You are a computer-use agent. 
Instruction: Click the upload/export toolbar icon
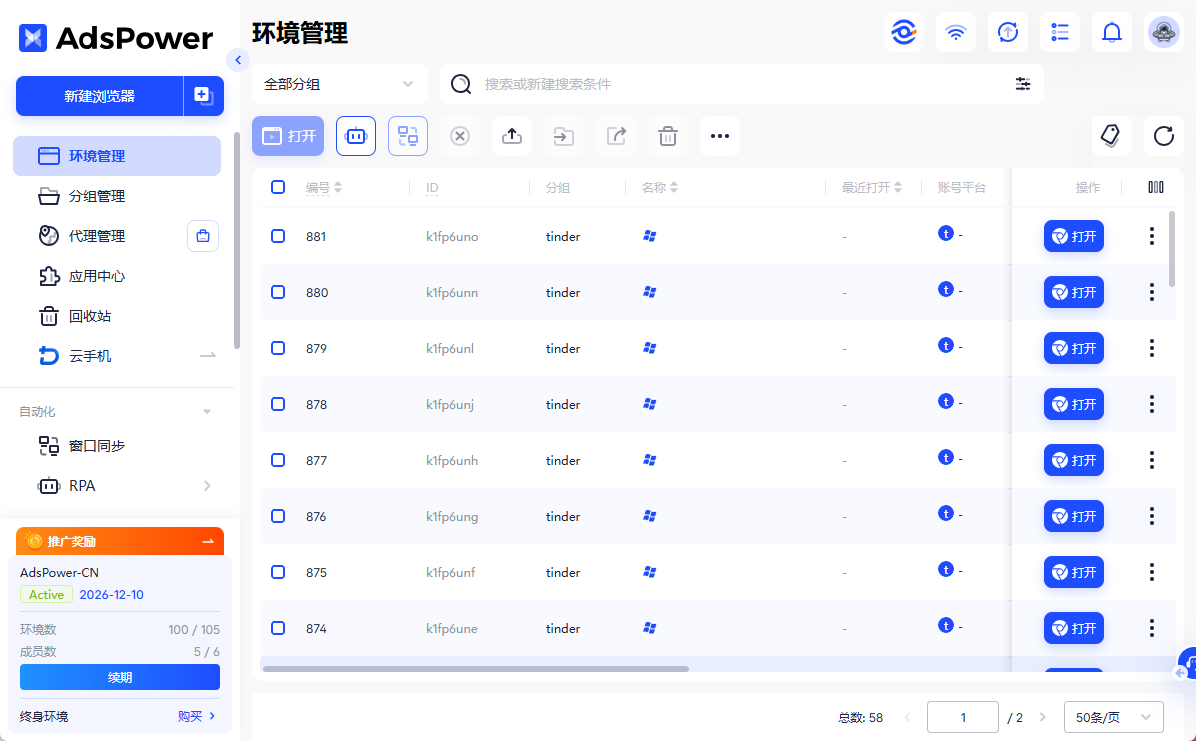click(512, 136)
